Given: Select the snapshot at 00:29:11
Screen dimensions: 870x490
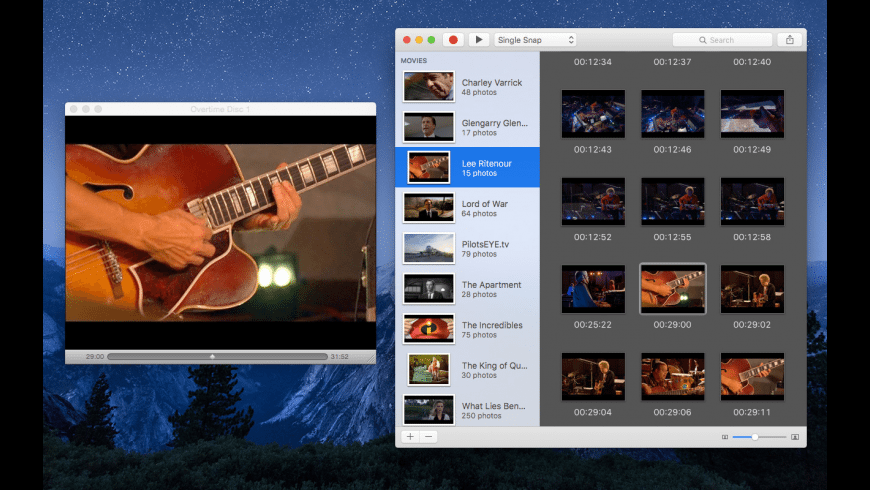Looking at the screenshot, I should click(752, 377).
